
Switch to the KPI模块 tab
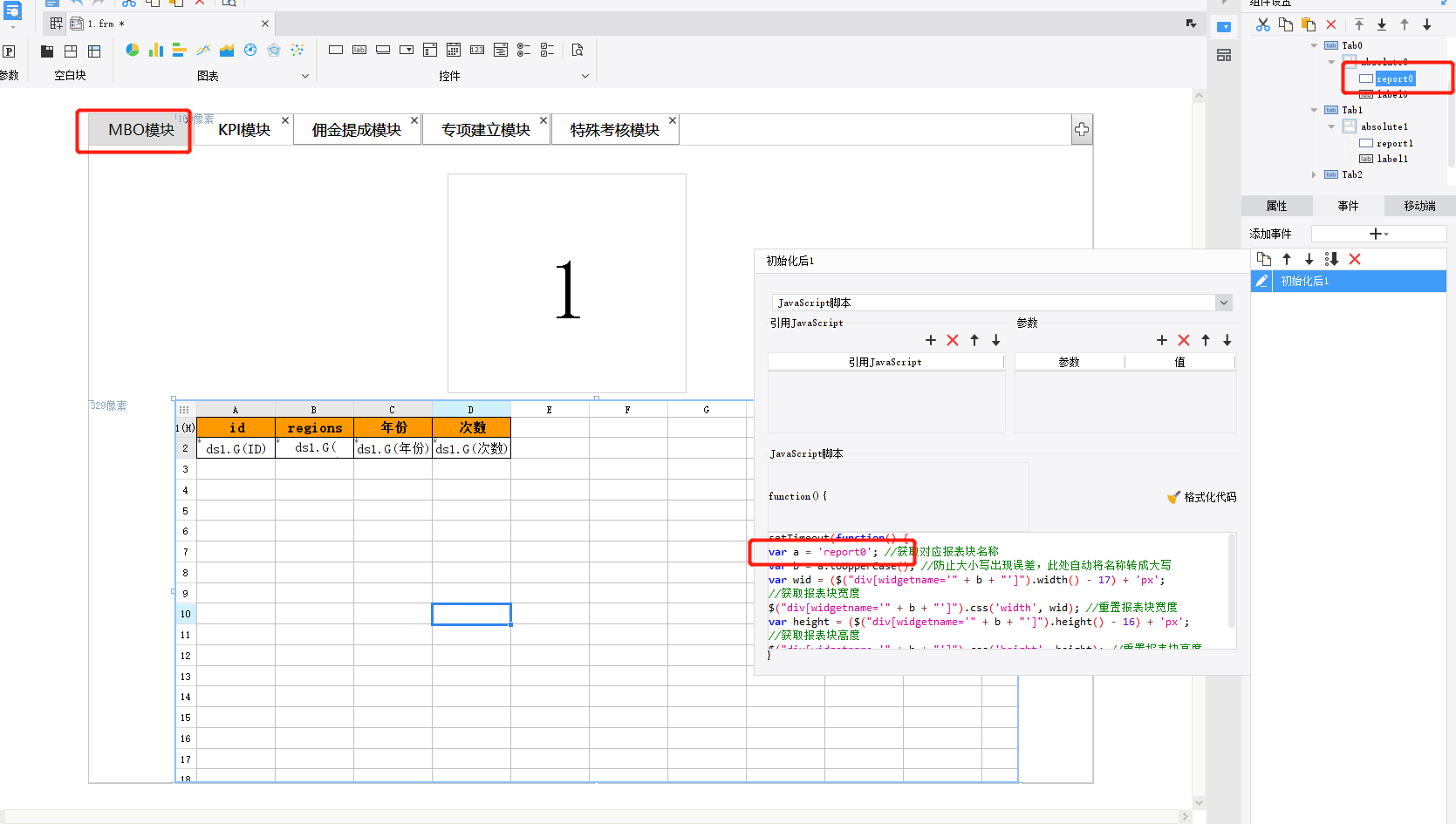[244, 130]
